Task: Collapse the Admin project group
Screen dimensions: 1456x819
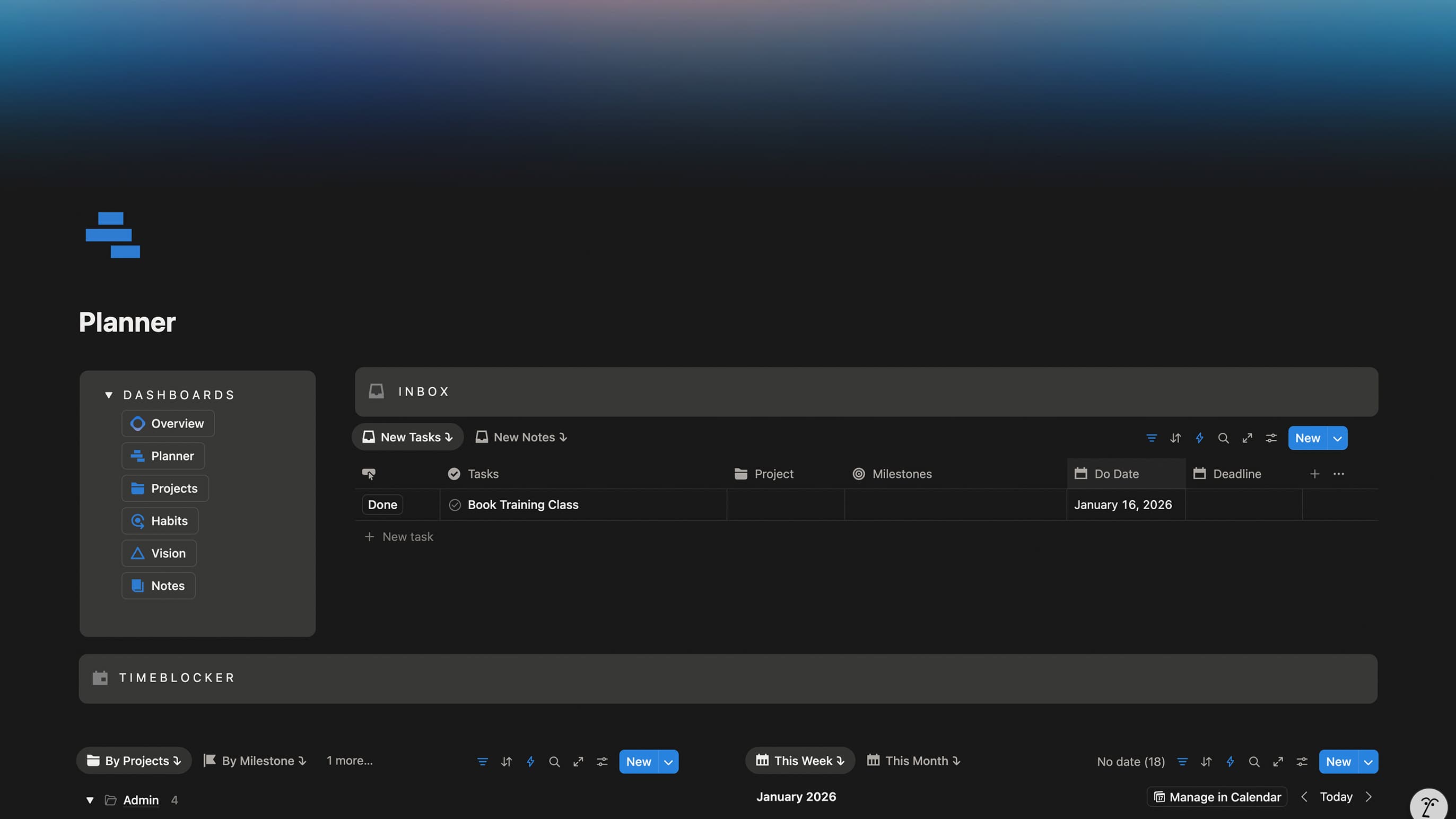Action: (x=90, y=800)
